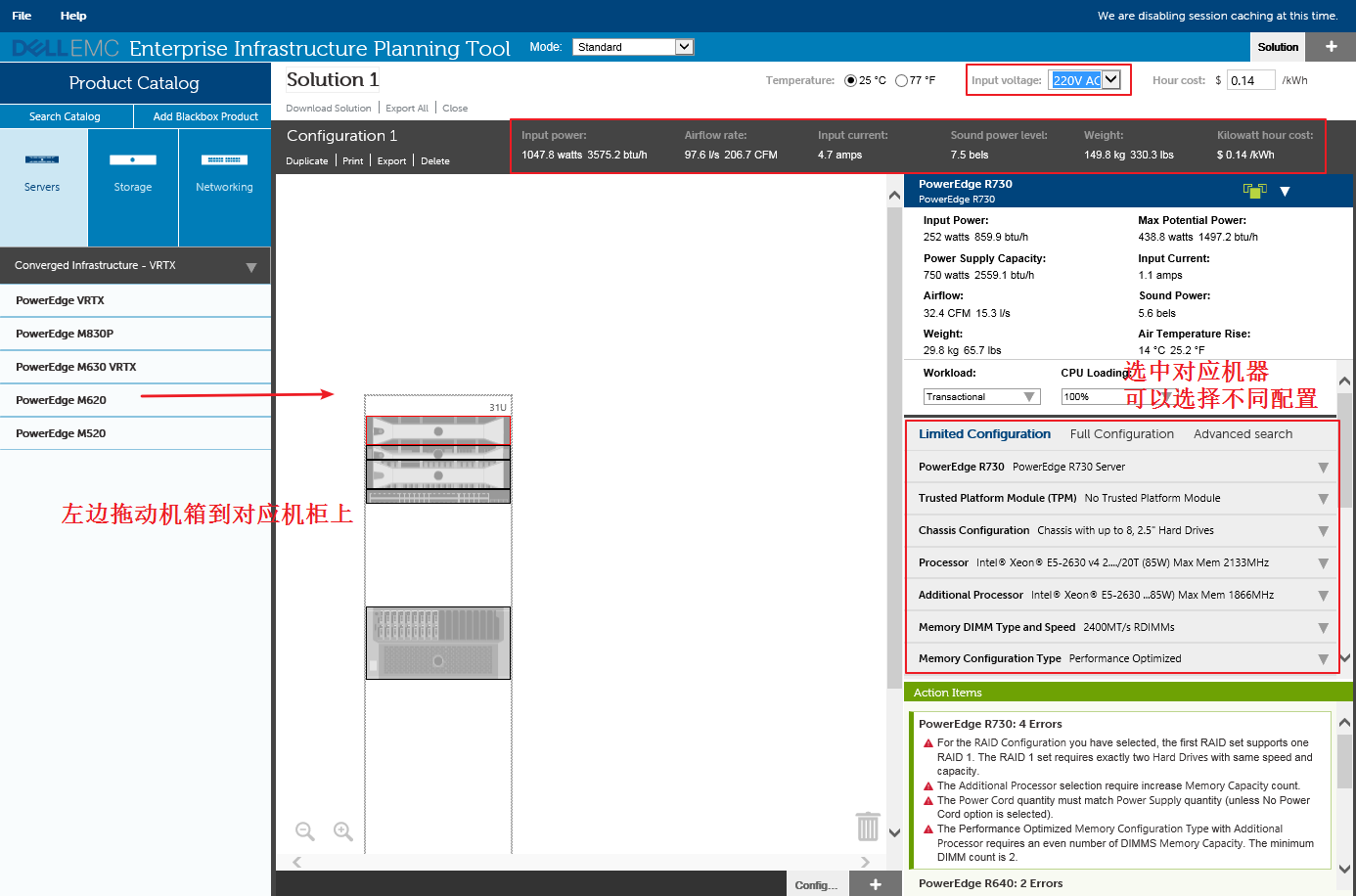Open Input voltage 220V AC dropdown
Viewport: 1356px width, 896px height.
point(1084,80)
